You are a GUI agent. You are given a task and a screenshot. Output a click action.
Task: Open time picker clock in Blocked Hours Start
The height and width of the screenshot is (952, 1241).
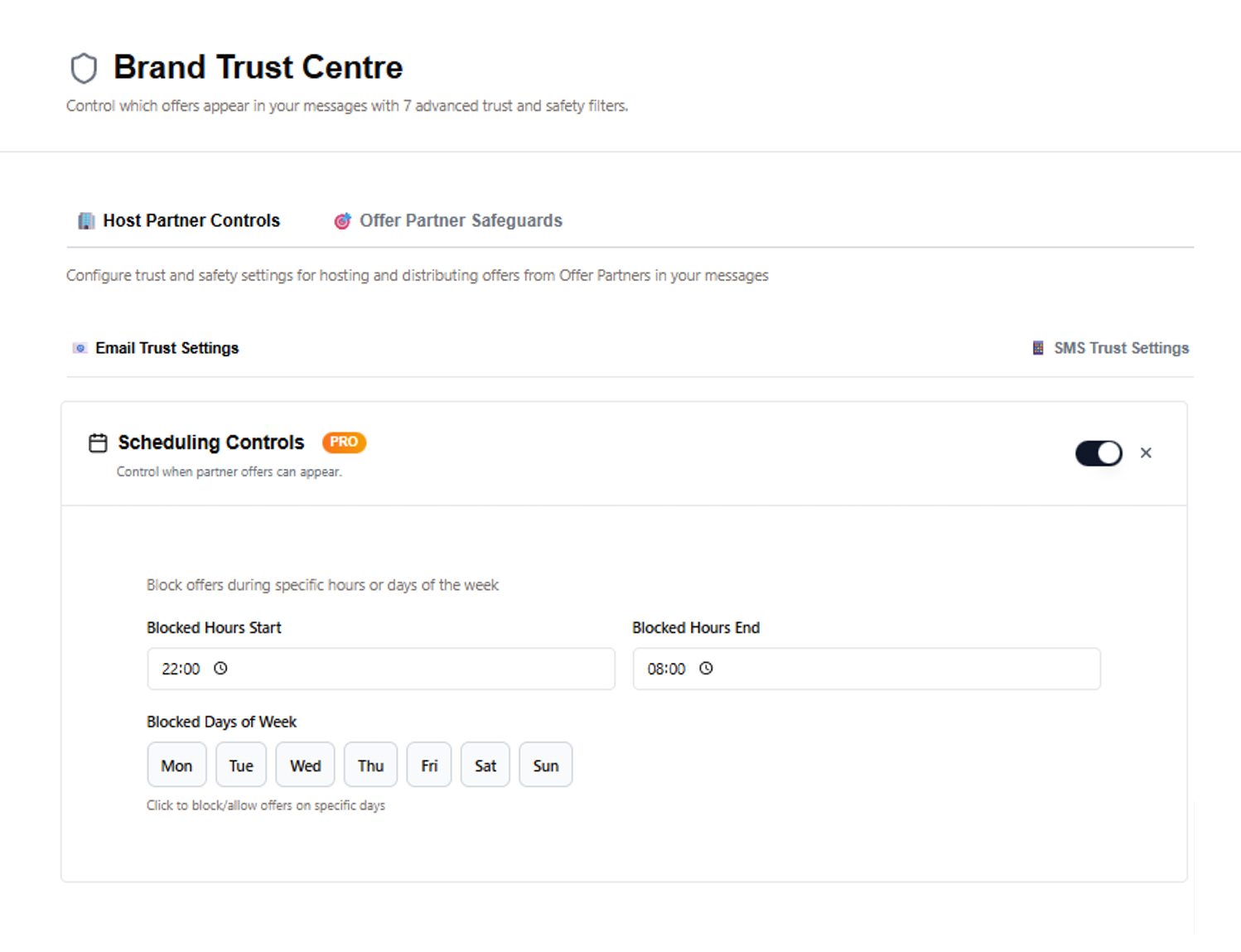pos(220,669)
